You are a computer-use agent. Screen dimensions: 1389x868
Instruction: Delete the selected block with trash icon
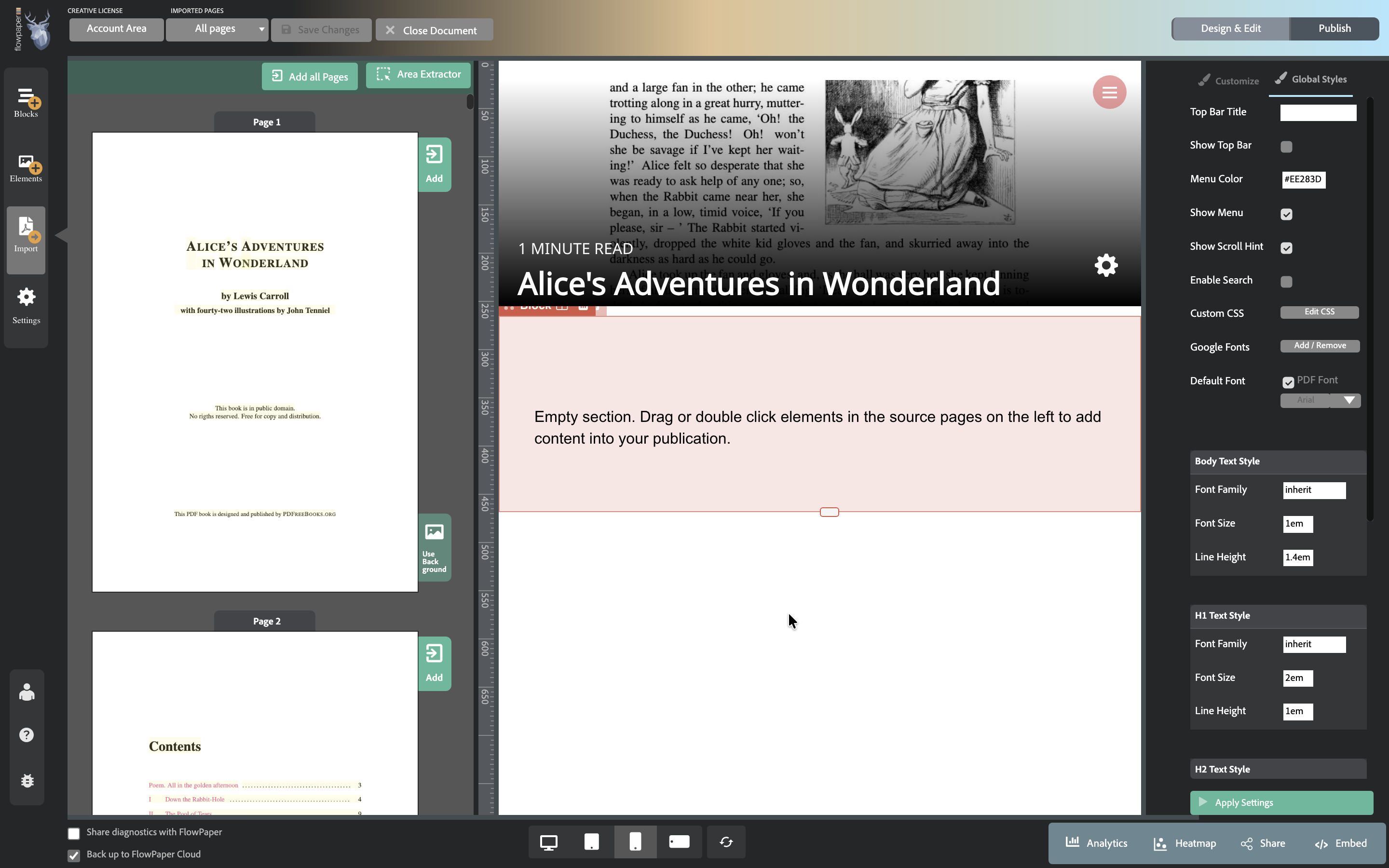pyautogui.click(x=583, y=307)
